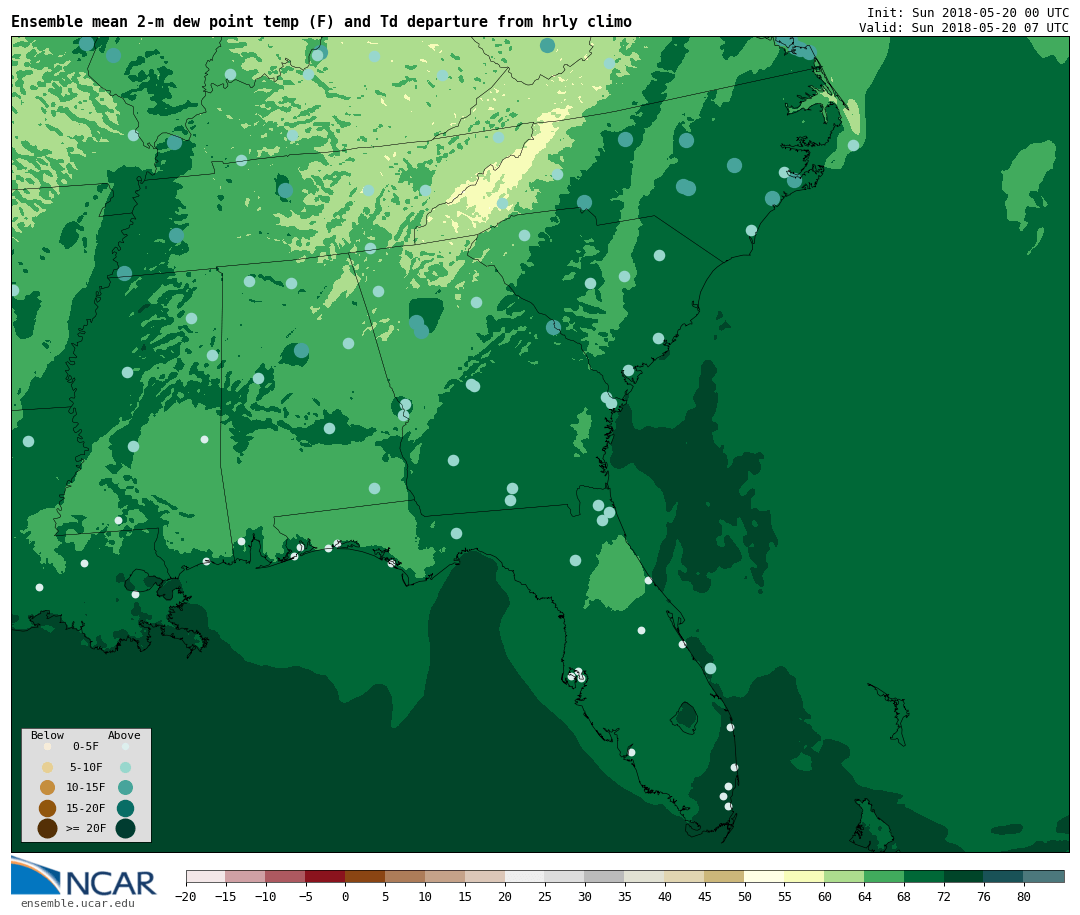Pick the 45 to 50 khaki colorbar swatch
The image size is (1080, 915).
[x=725, y=876]
